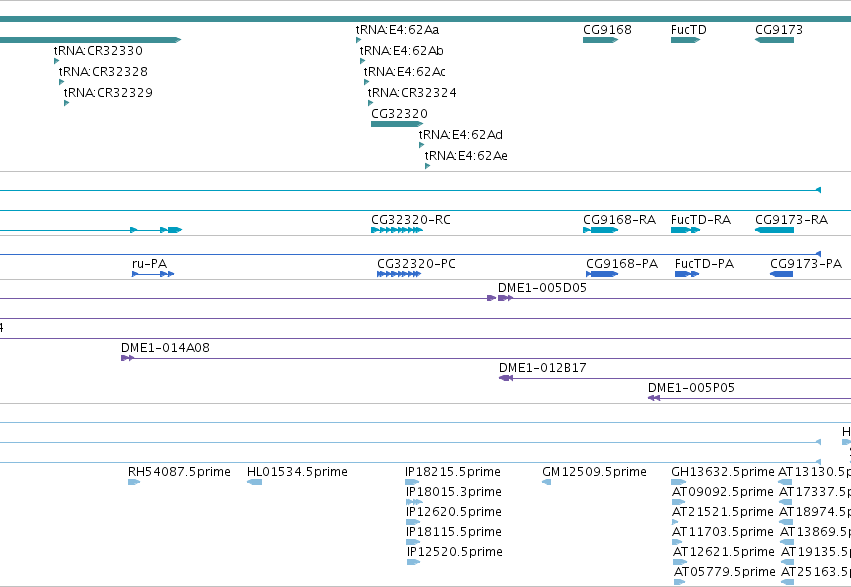Click the CG9168 gene arrow glyph
This screenshot has width=851, height=587.
coord(600,40)
